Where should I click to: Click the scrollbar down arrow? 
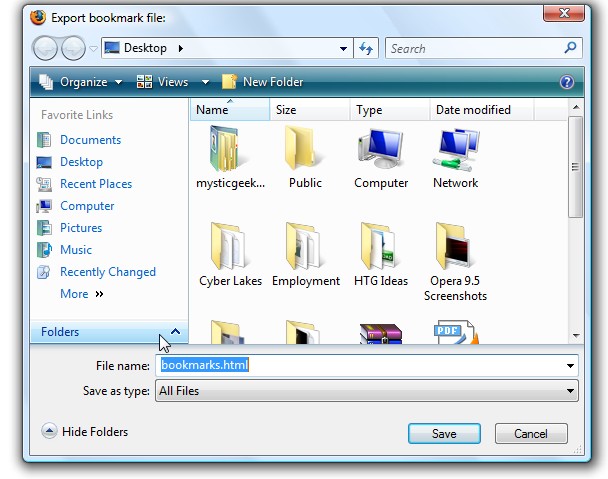tap(576, 335)
